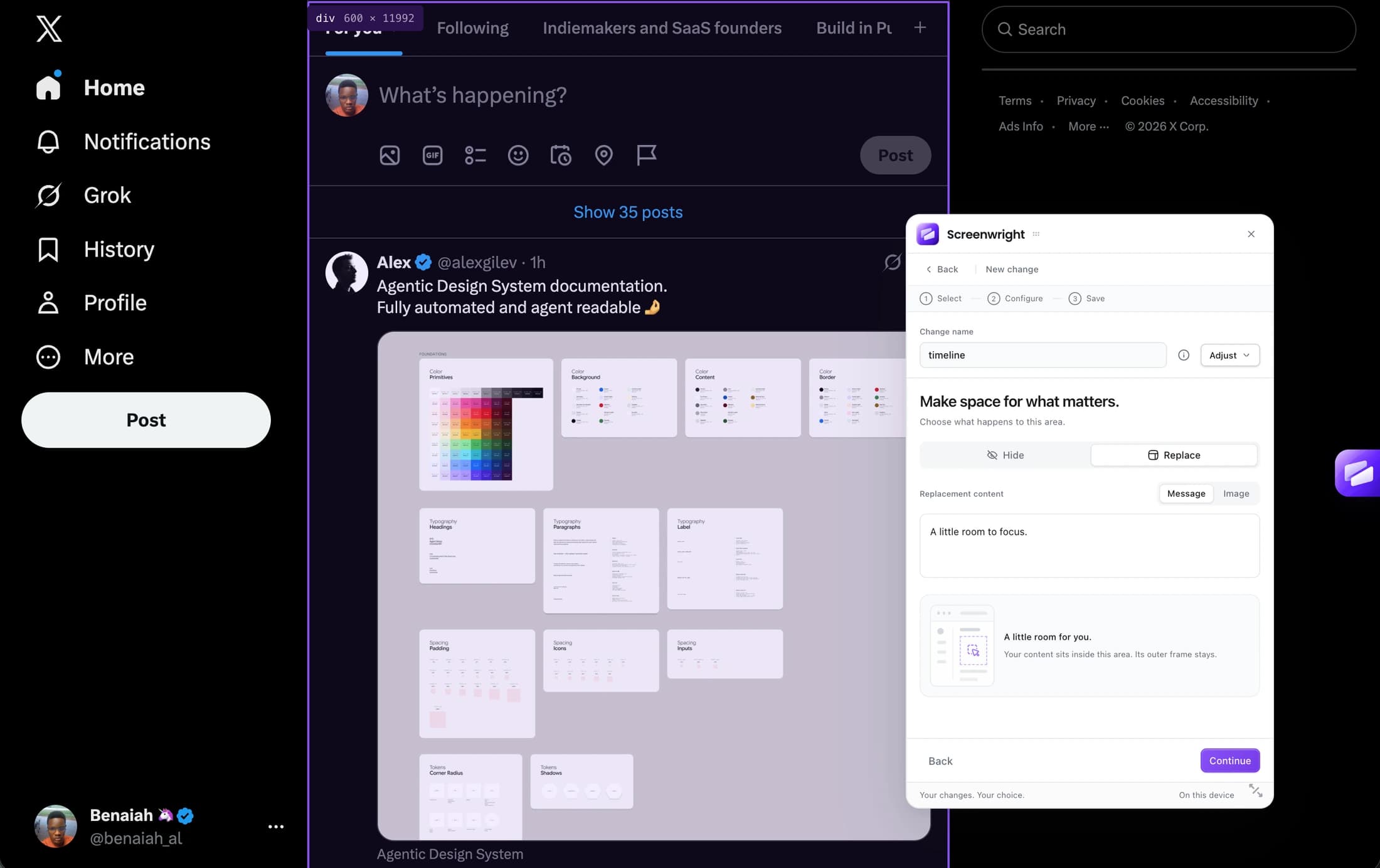The width and height of the screenshot is (1380, 868).
Task: Open the Cookies link
Action: [1142, 101]
